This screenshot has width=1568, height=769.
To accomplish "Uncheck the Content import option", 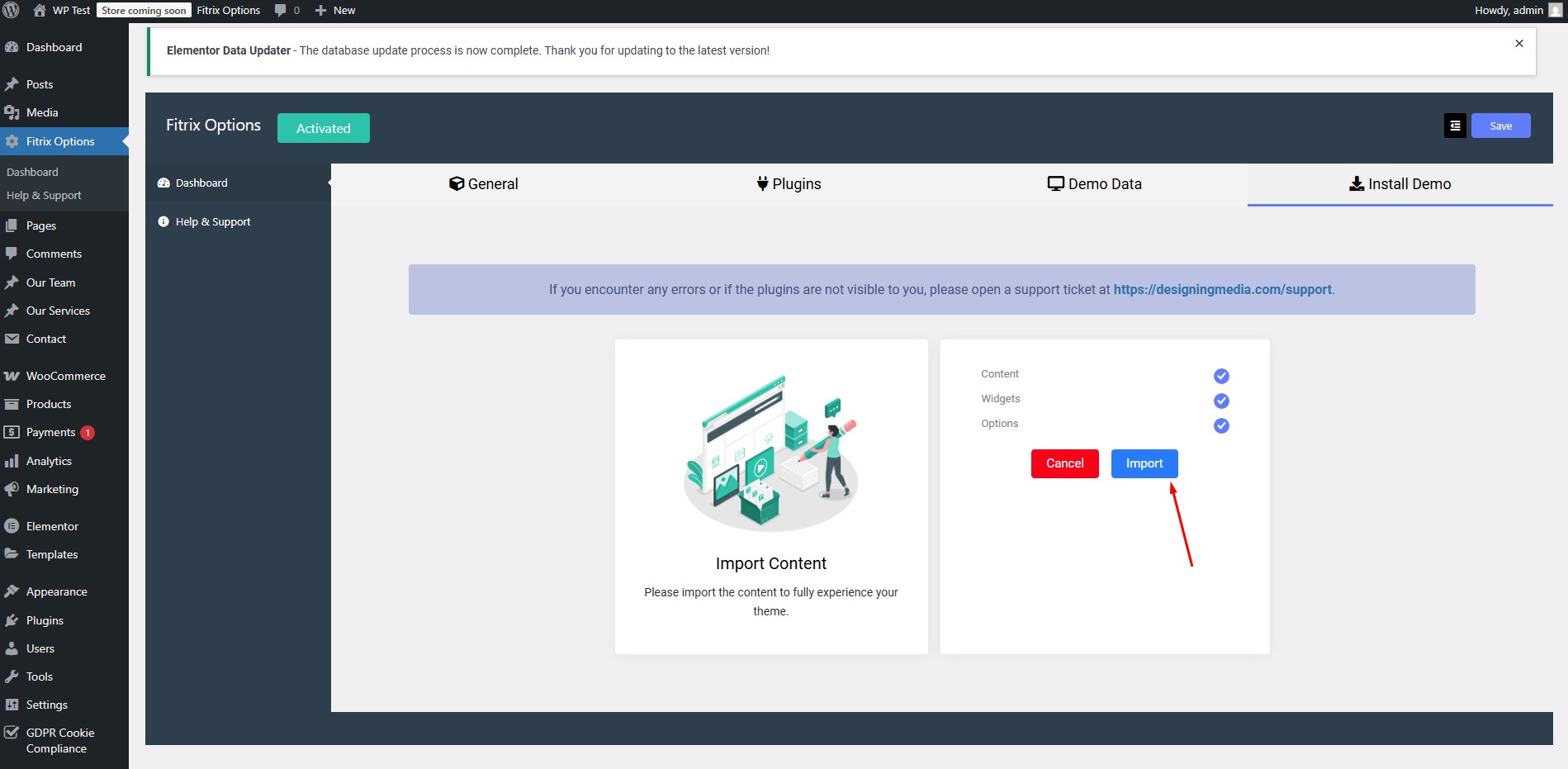I will tap(1221, 376).
